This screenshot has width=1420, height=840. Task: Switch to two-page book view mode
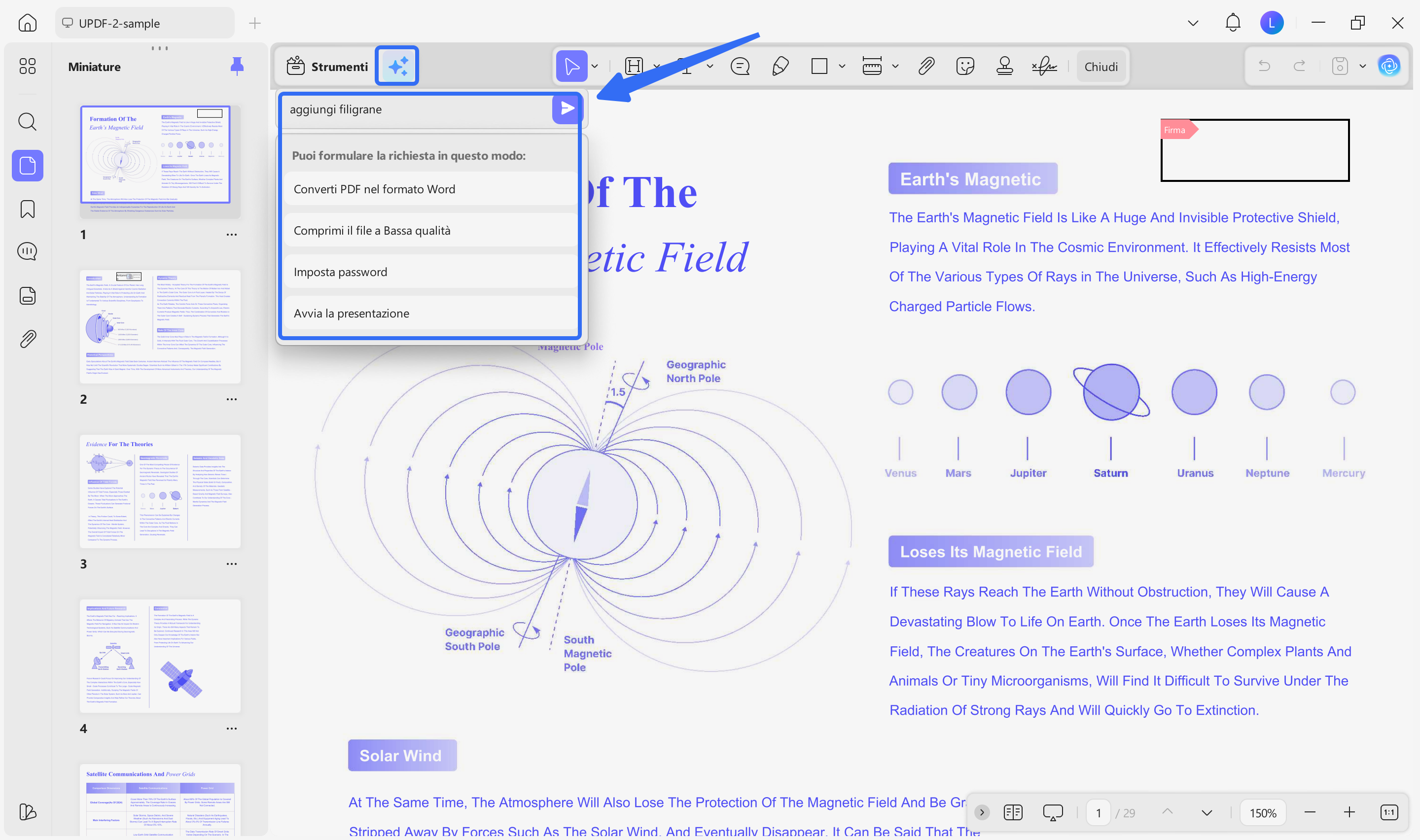click(x=1013, y=812)
